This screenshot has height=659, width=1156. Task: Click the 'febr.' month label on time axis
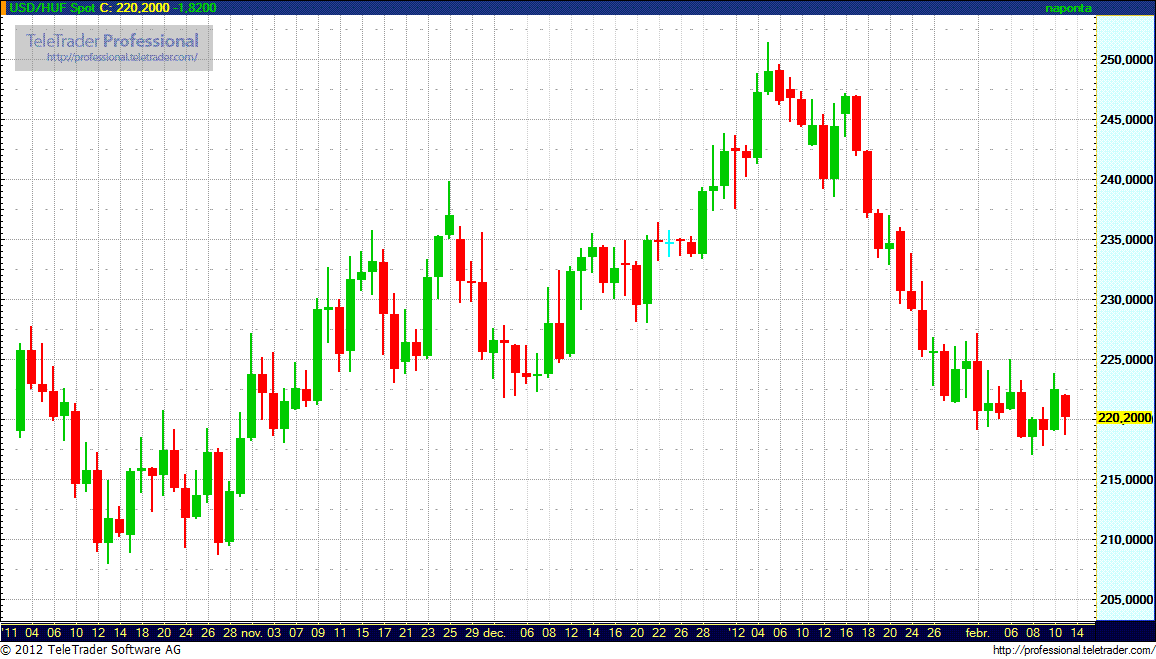(979, 632)
